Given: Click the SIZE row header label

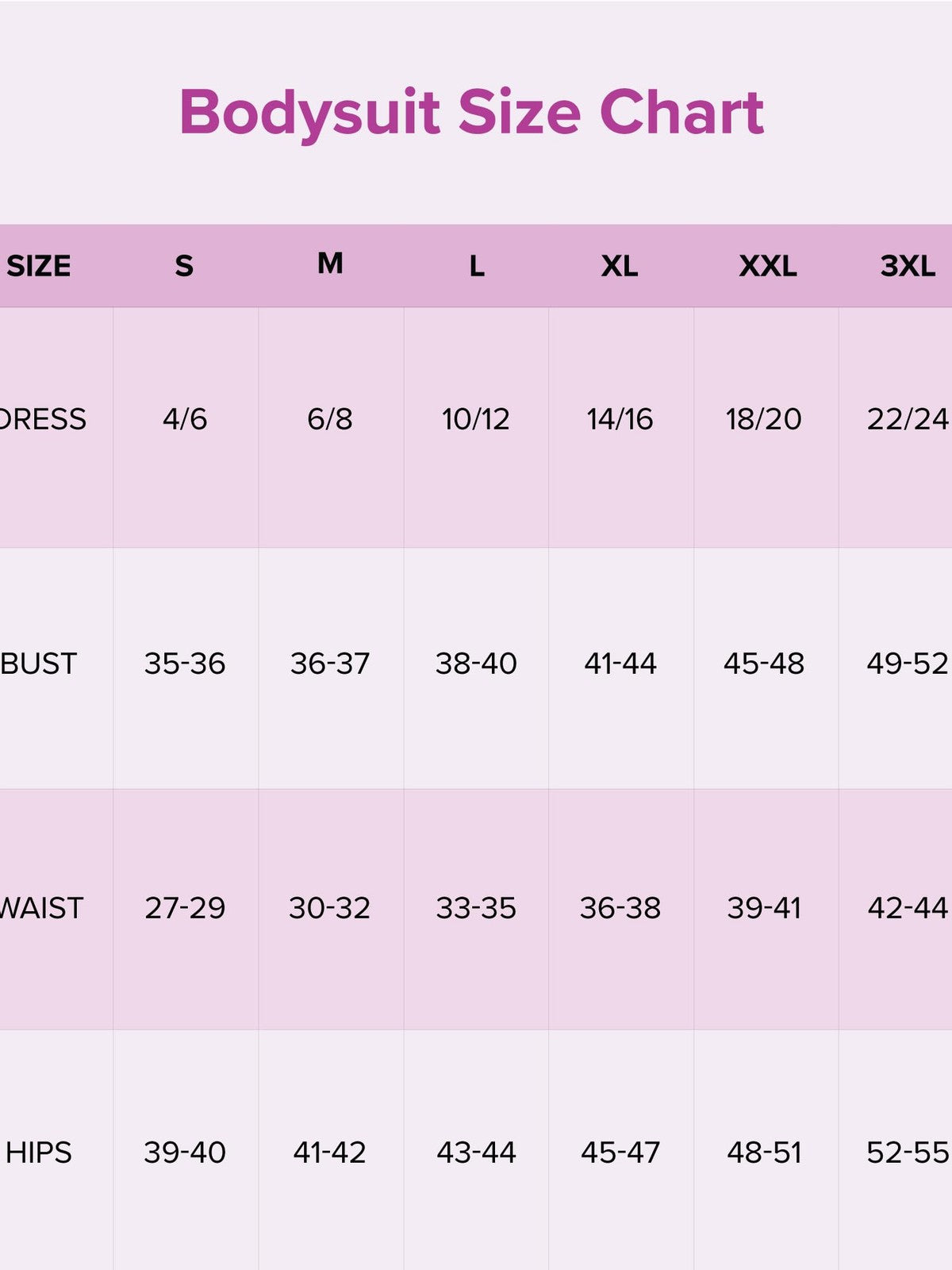Looking at the screenshot, I should tap(39, 266).
